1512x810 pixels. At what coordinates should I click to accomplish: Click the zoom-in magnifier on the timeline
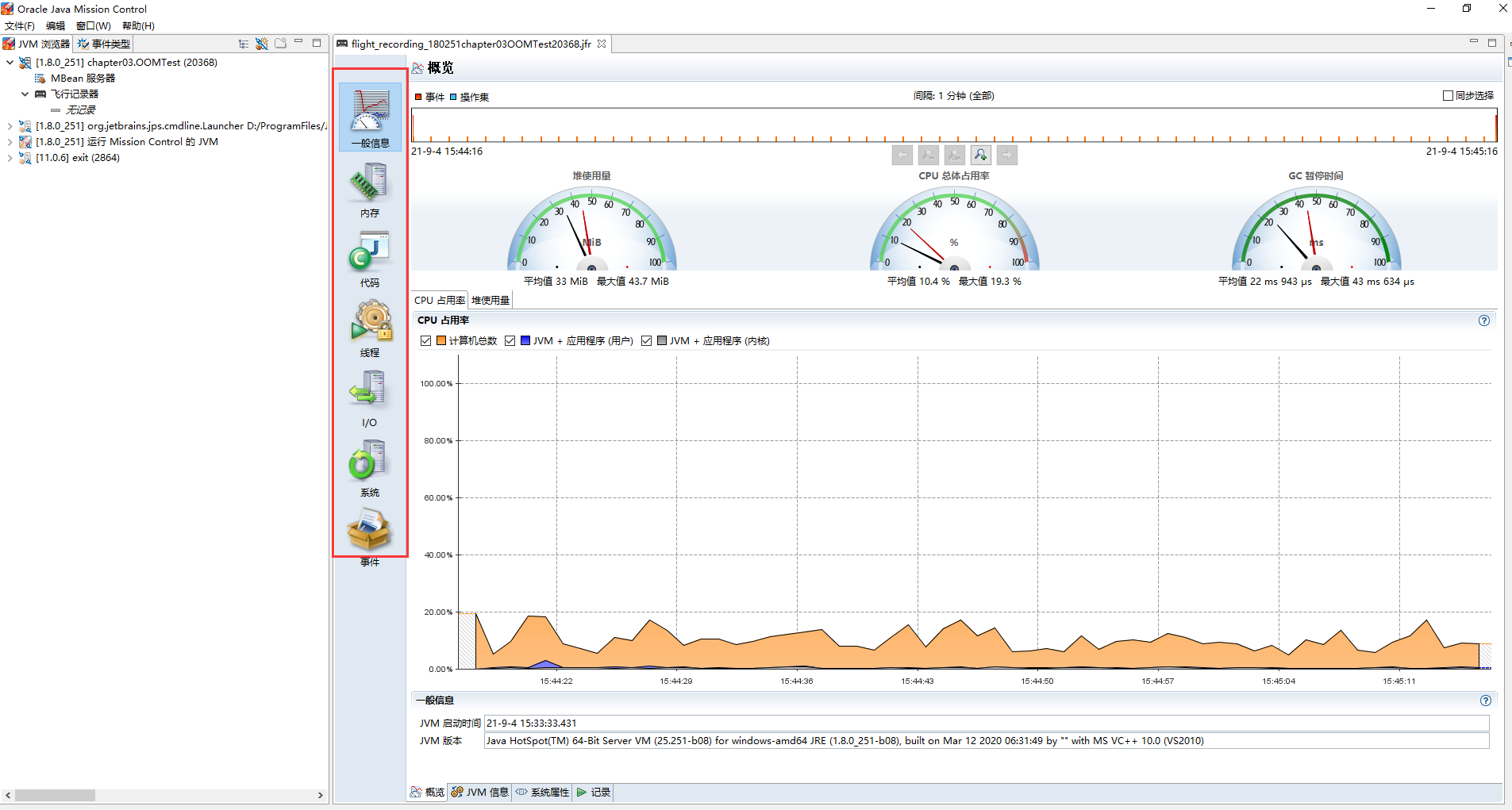coord(981,155)
